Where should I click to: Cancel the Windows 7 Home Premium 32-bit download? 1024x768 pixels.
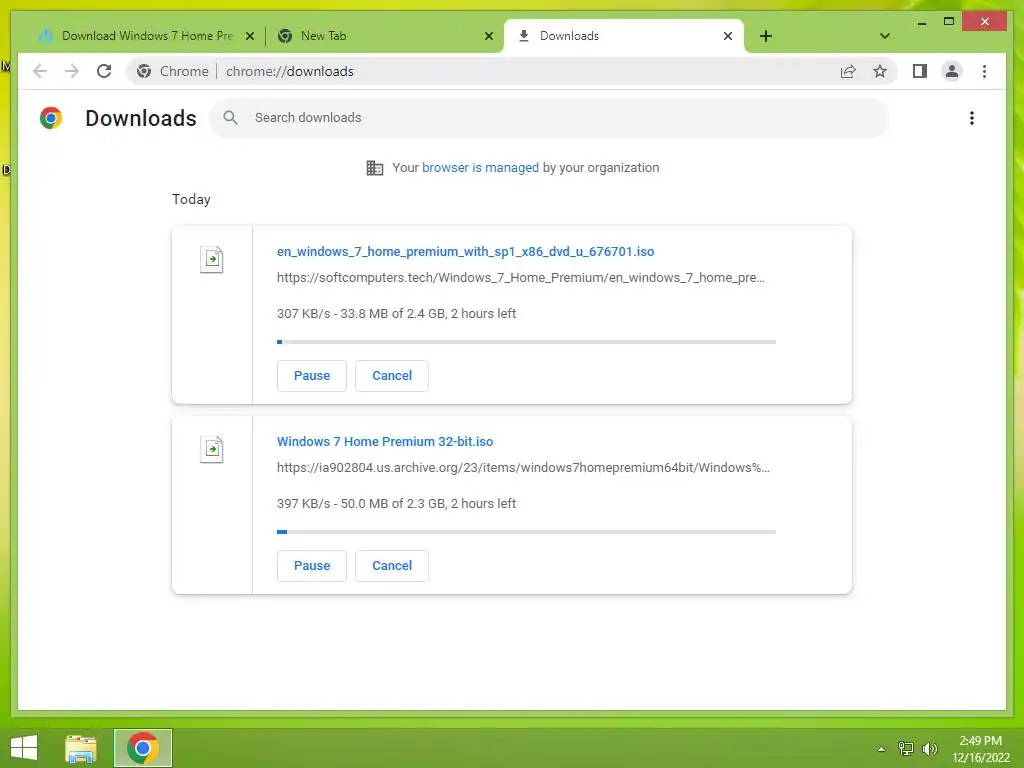(392, 566)
